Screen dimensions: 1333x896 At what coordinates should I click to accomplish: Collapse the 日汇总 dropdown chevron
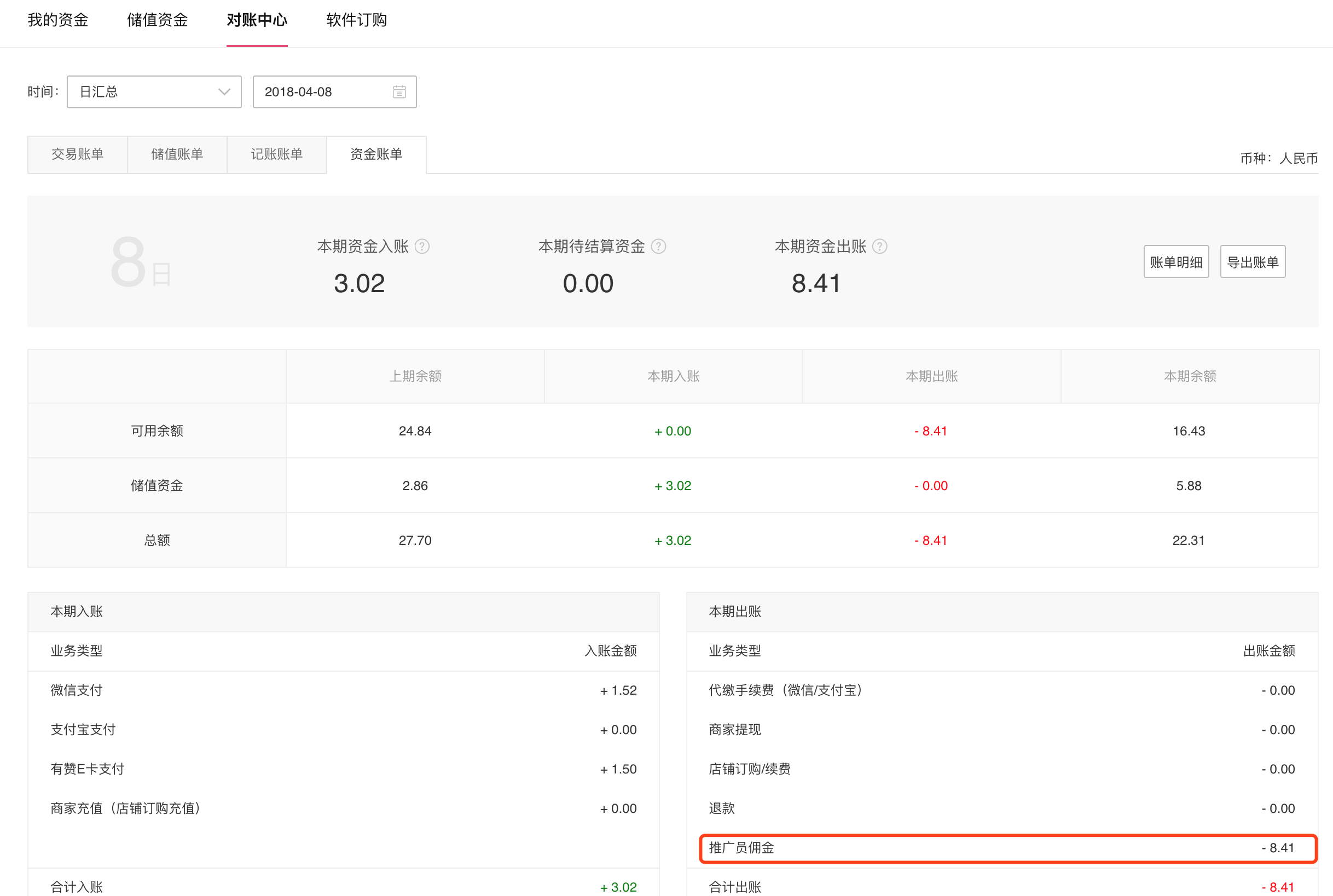click(224, 91)
